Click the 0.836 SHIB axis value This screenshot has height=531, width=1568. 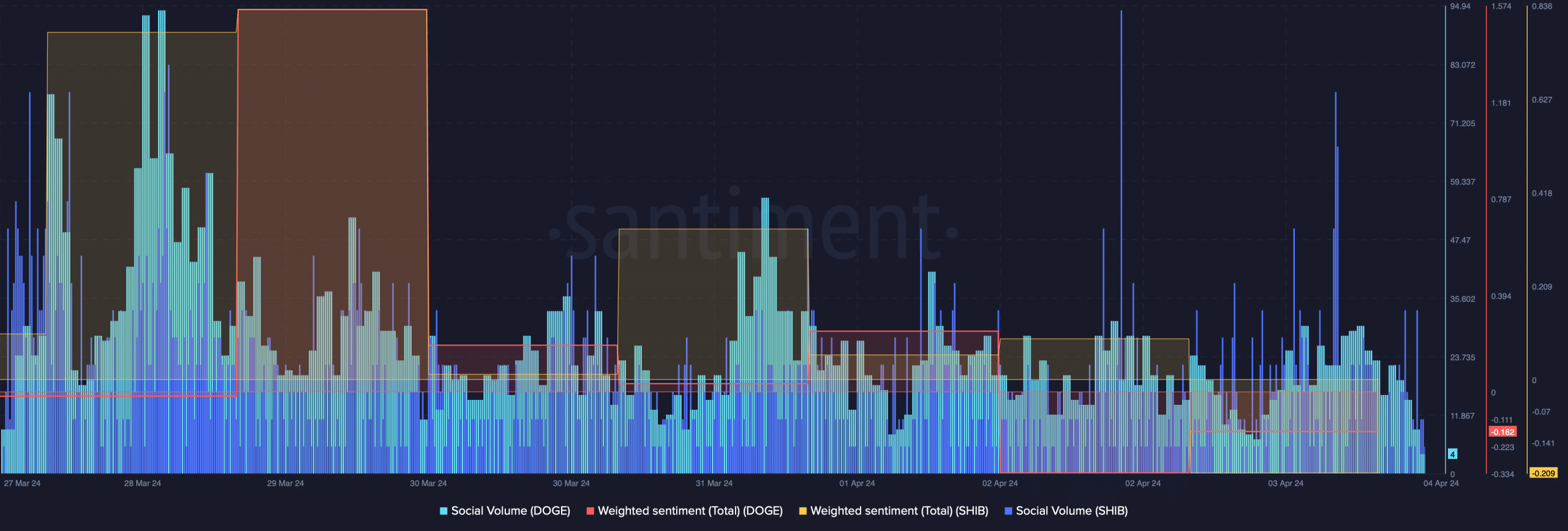tap(1542, 6)
